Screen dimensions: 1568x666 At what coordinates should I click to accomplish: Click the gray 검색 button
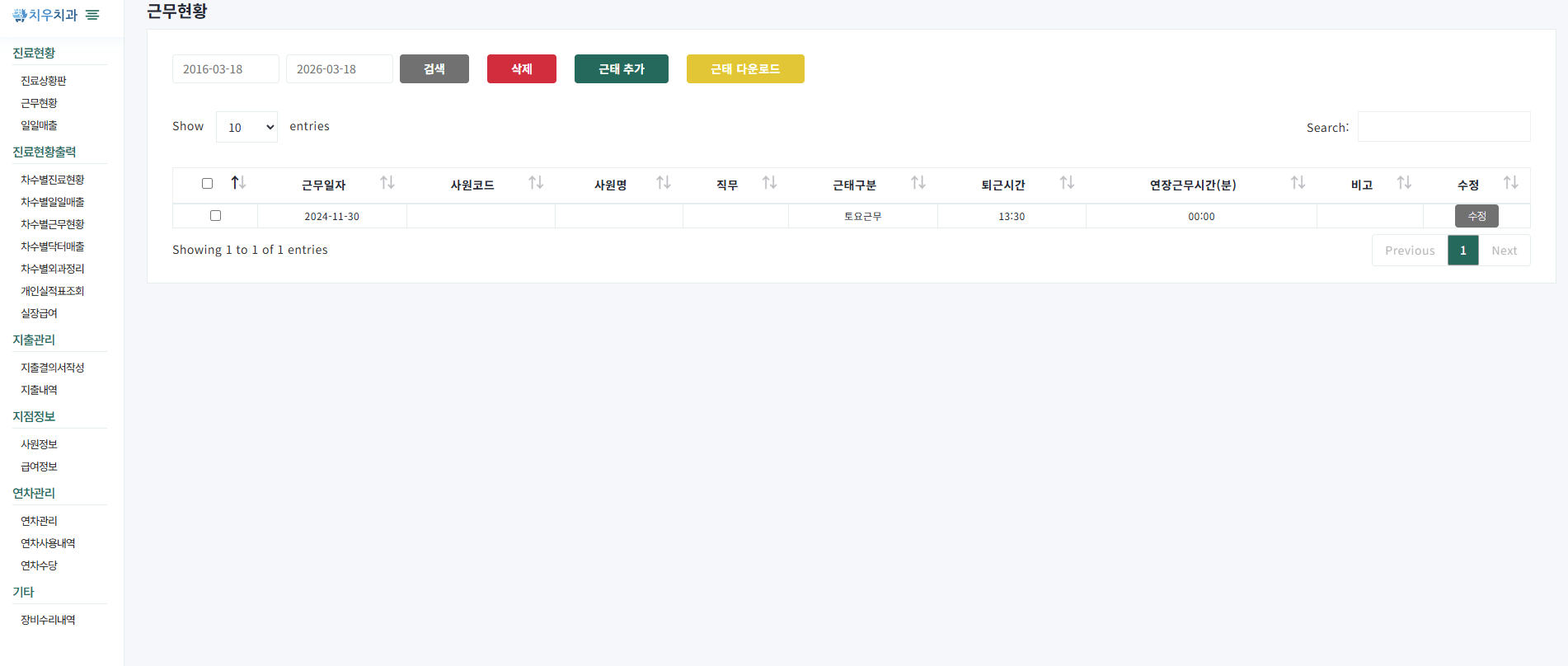point(434,69)
